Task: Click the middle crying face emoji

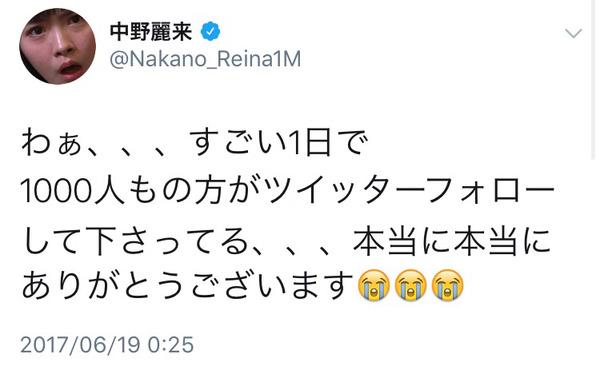Action: tap(411, 285)
